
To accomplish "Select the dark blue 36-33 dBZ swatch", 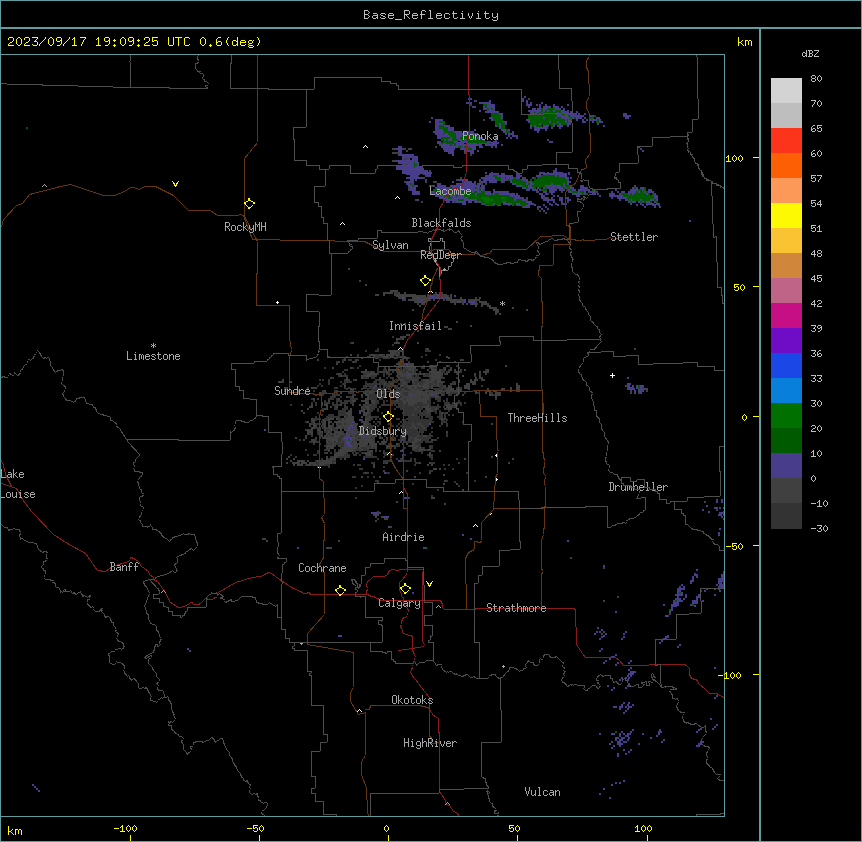I will 786,365.
